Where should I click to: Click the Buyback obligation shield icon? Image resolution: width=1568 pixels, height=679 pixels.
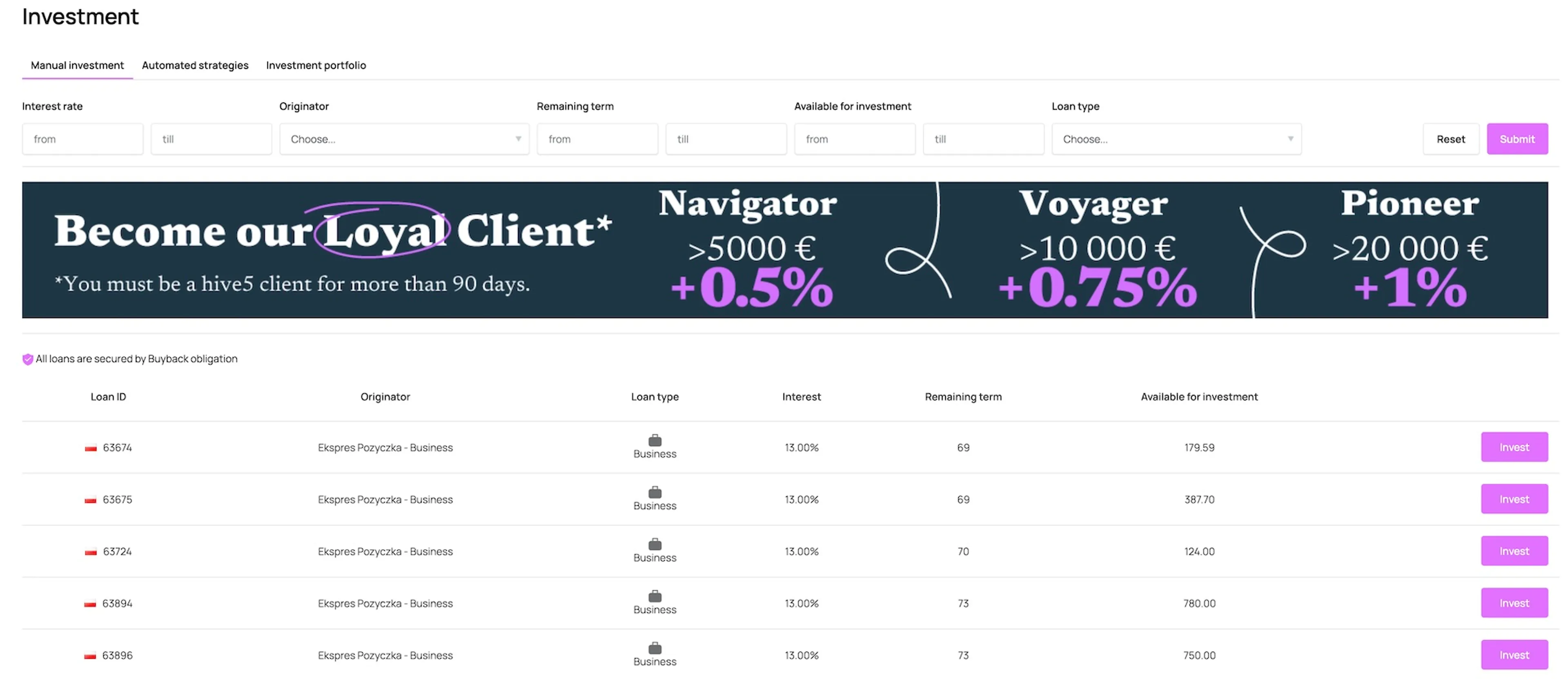tap(27, 359)
